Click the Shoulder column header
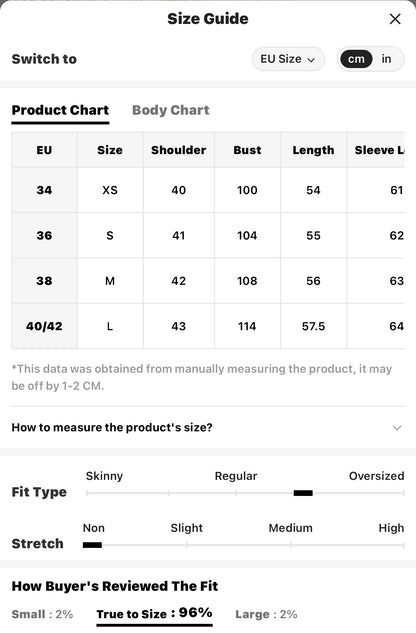 tap(179, 150)
